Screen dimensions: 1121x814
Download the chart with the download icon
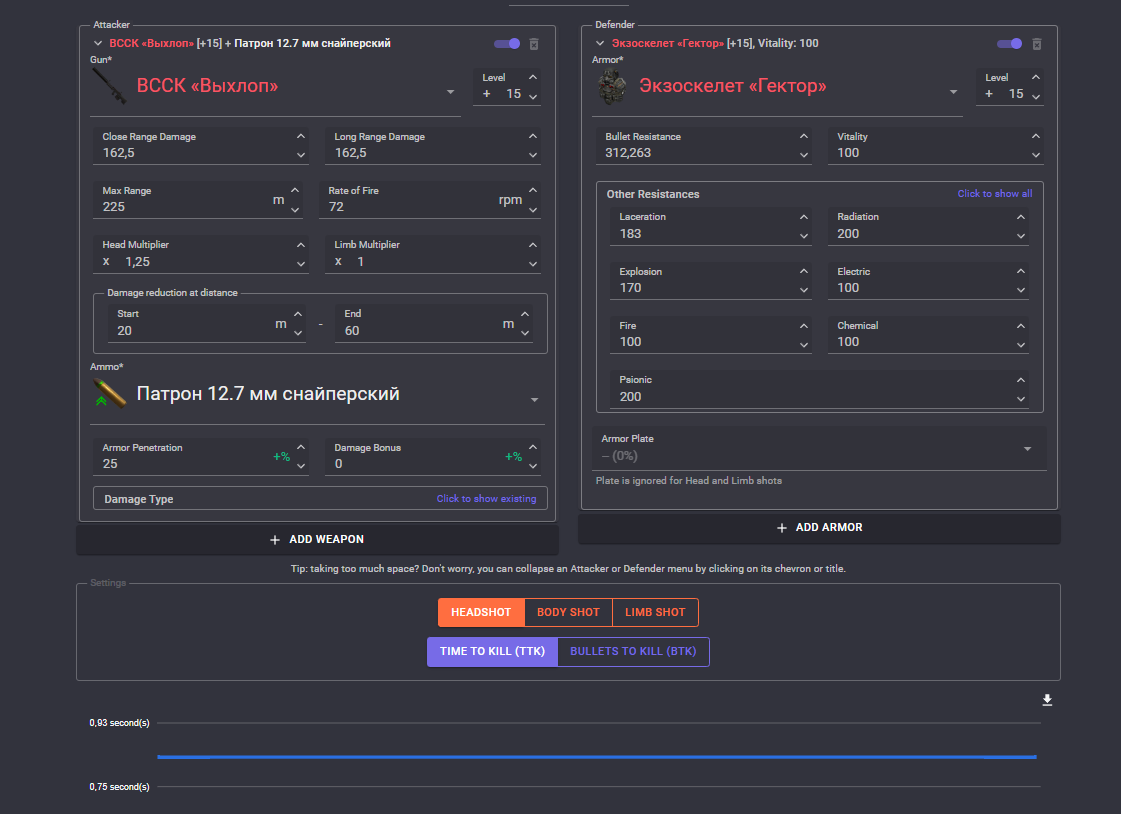point(1047,700)
